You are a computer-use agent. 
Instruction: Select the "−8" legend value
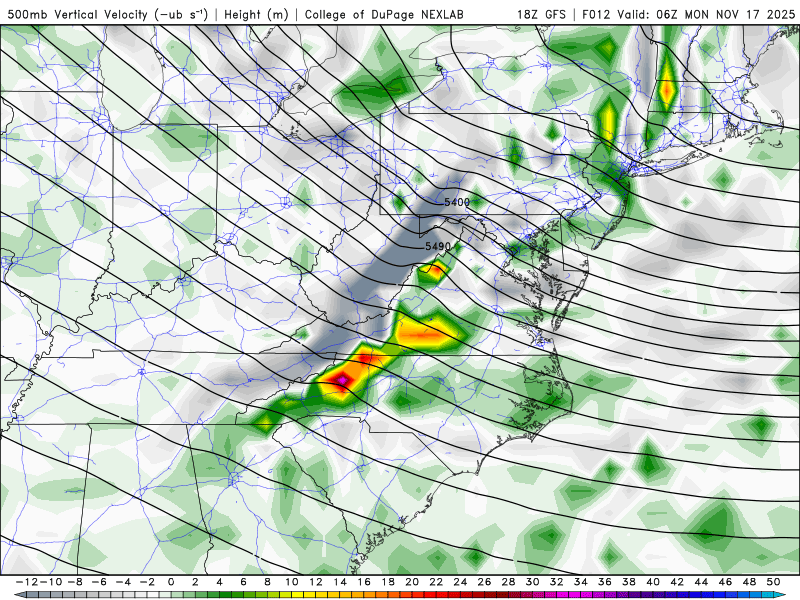tap(74, 582)
